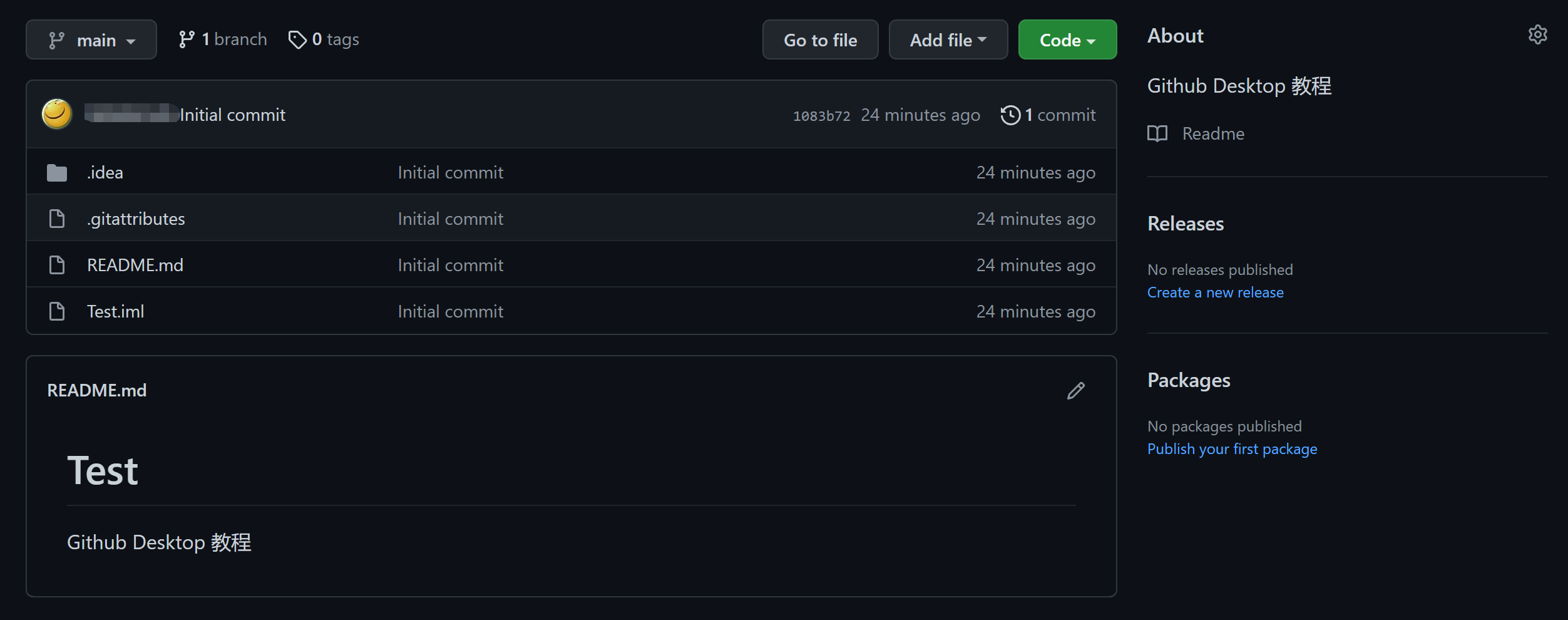
Task: Click Publish your first package link
Action: coord(1232,449)
